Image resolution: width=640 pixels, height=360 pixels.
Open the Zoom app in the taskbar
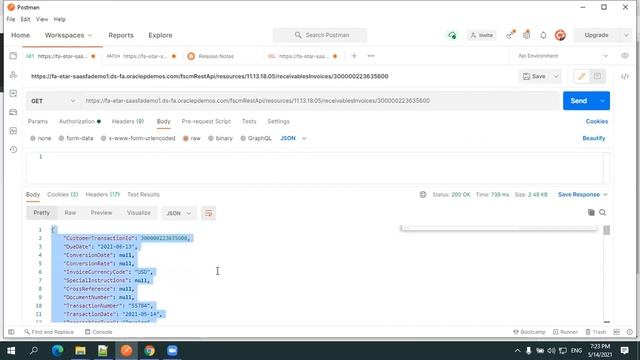point(172,351)
